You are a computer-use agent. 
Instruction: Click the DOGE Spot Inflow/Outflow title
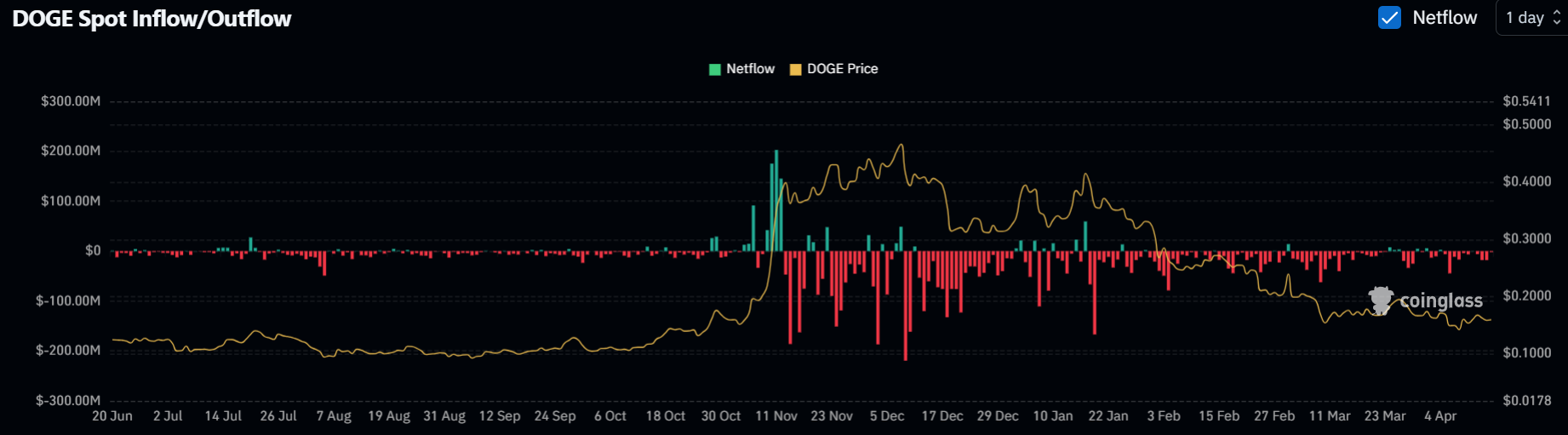coord(152,19)
